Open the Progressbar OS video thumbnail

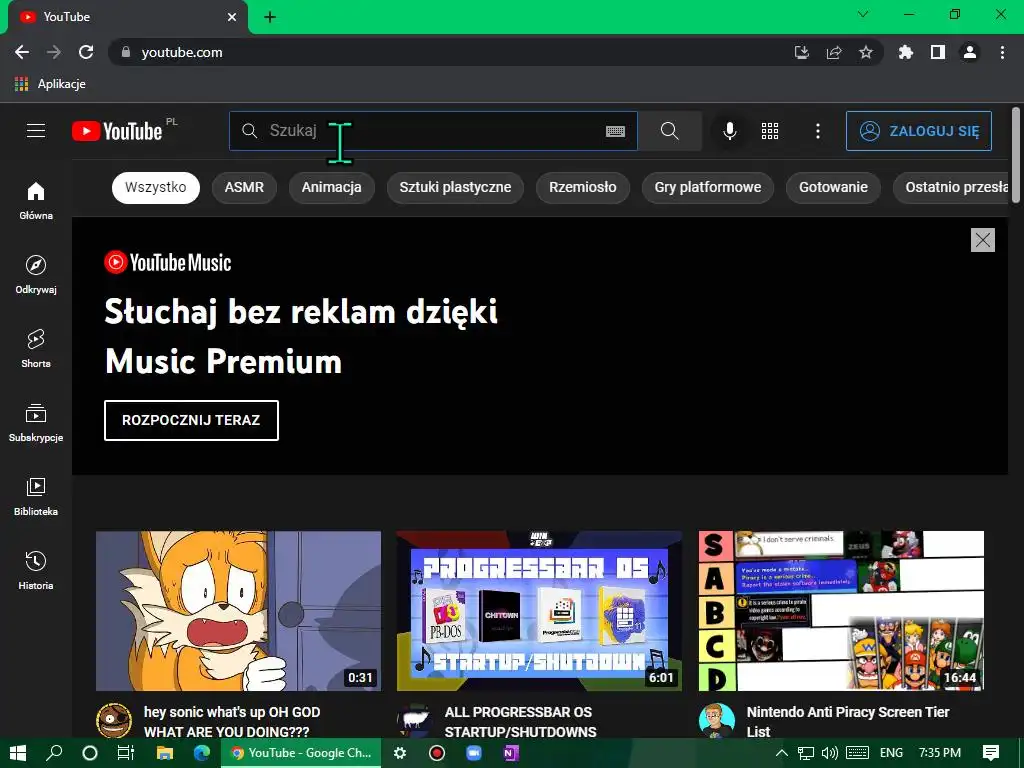[x=539, y=611]
